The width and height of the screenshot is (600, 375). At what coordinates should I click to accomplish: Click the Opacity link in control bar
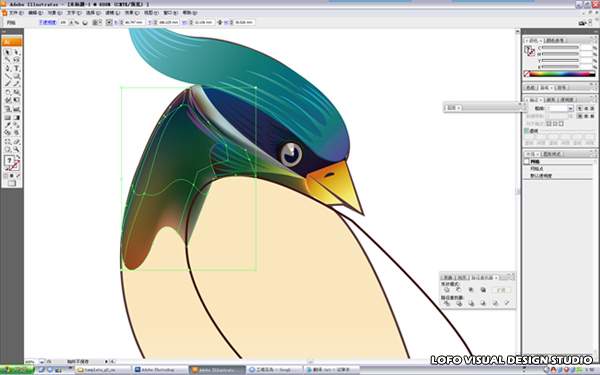[x=47, y=23]
